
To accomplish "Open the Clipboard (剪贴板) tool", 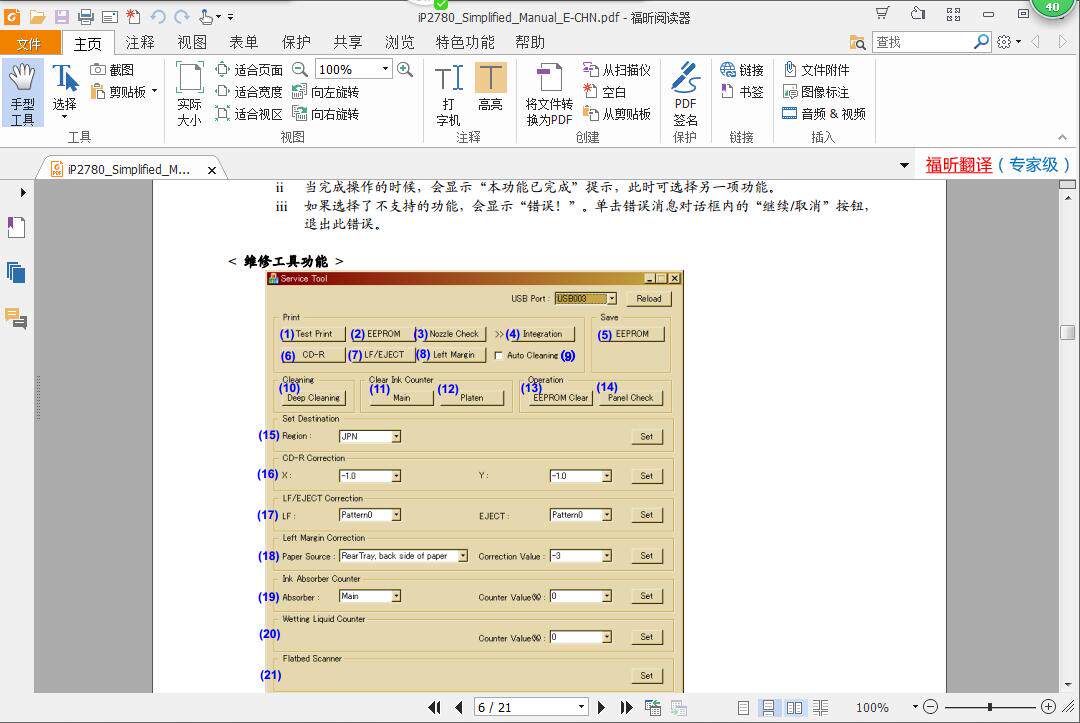I will pos(124,92).
